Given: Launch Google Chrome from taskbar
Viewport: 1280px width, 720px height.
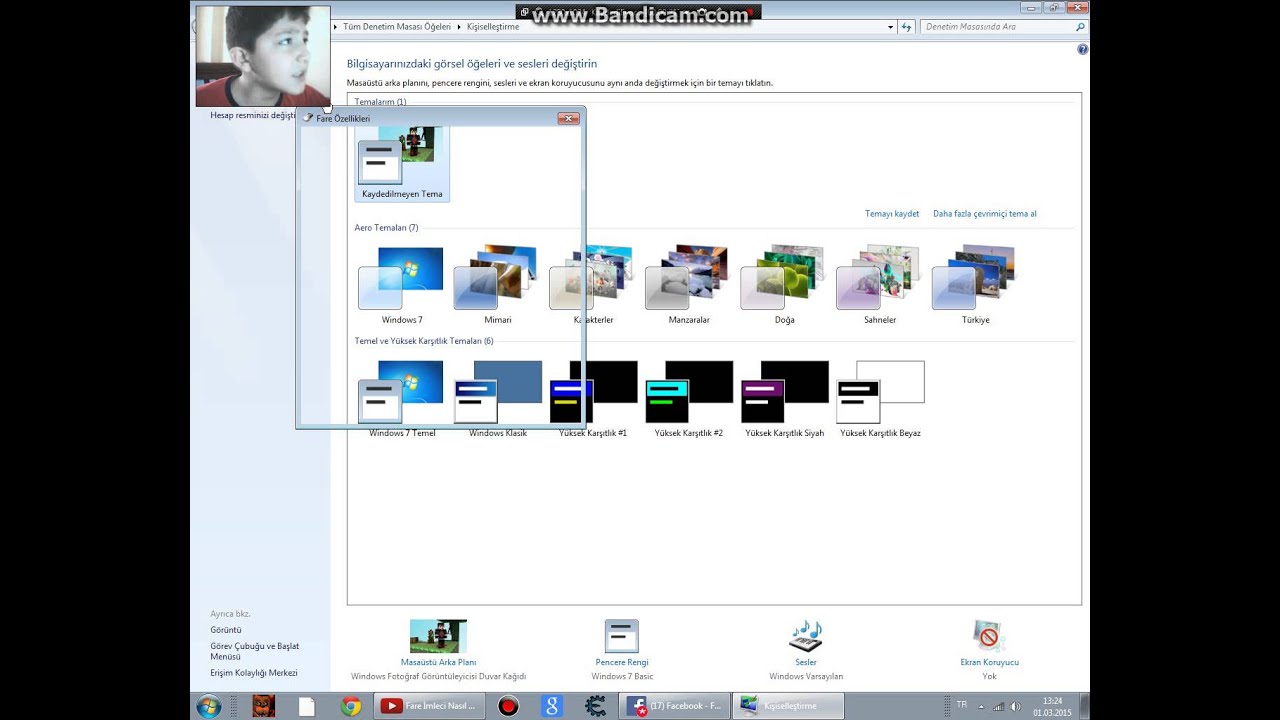Looking at the screenshot, I should [x=351, y=706].
